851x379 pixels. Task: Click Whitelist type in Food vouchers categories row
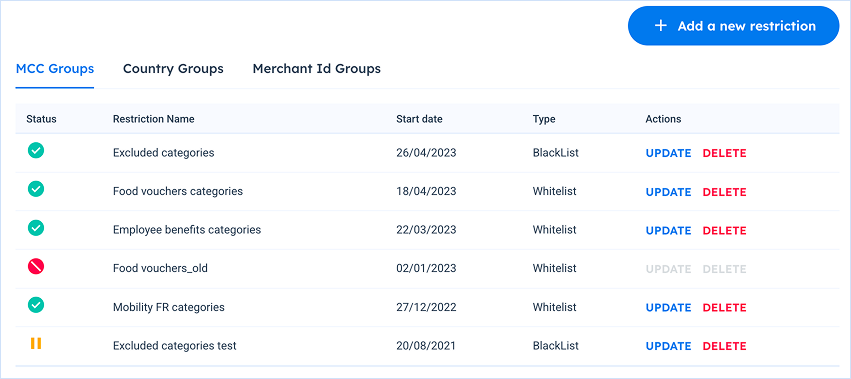click(x=554, y=191)
